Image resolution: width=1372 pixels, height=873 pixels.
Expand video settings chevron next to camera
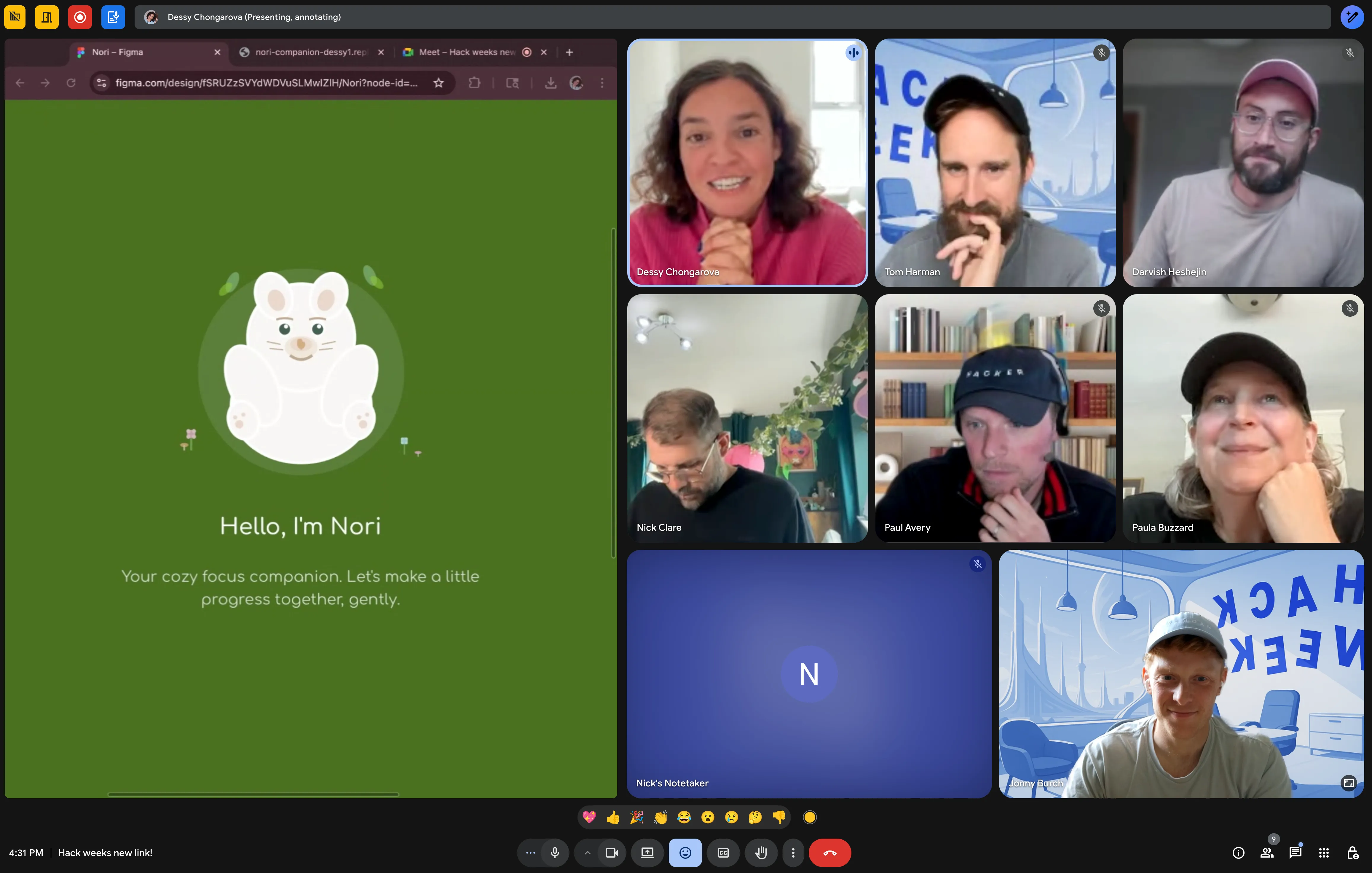pyautogui.click(x=588, y=853)
